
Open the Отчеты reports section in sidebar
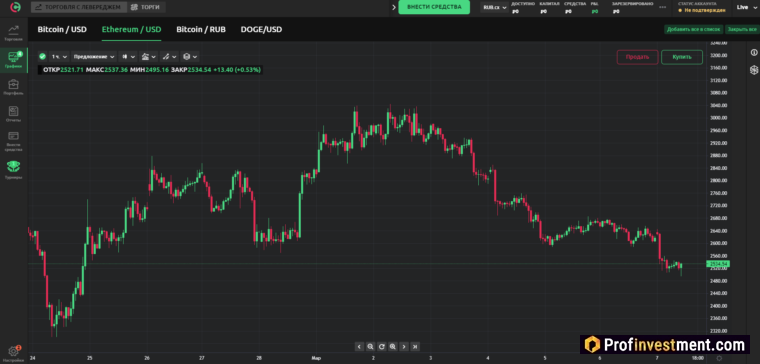point(14,114)
